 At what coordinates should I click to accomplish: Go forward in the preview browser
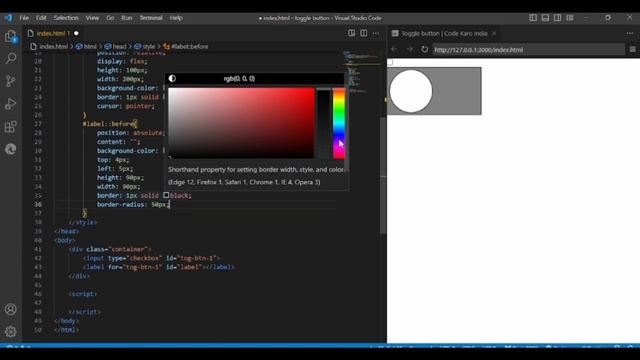pyautogui.click(x=409, y=49)
